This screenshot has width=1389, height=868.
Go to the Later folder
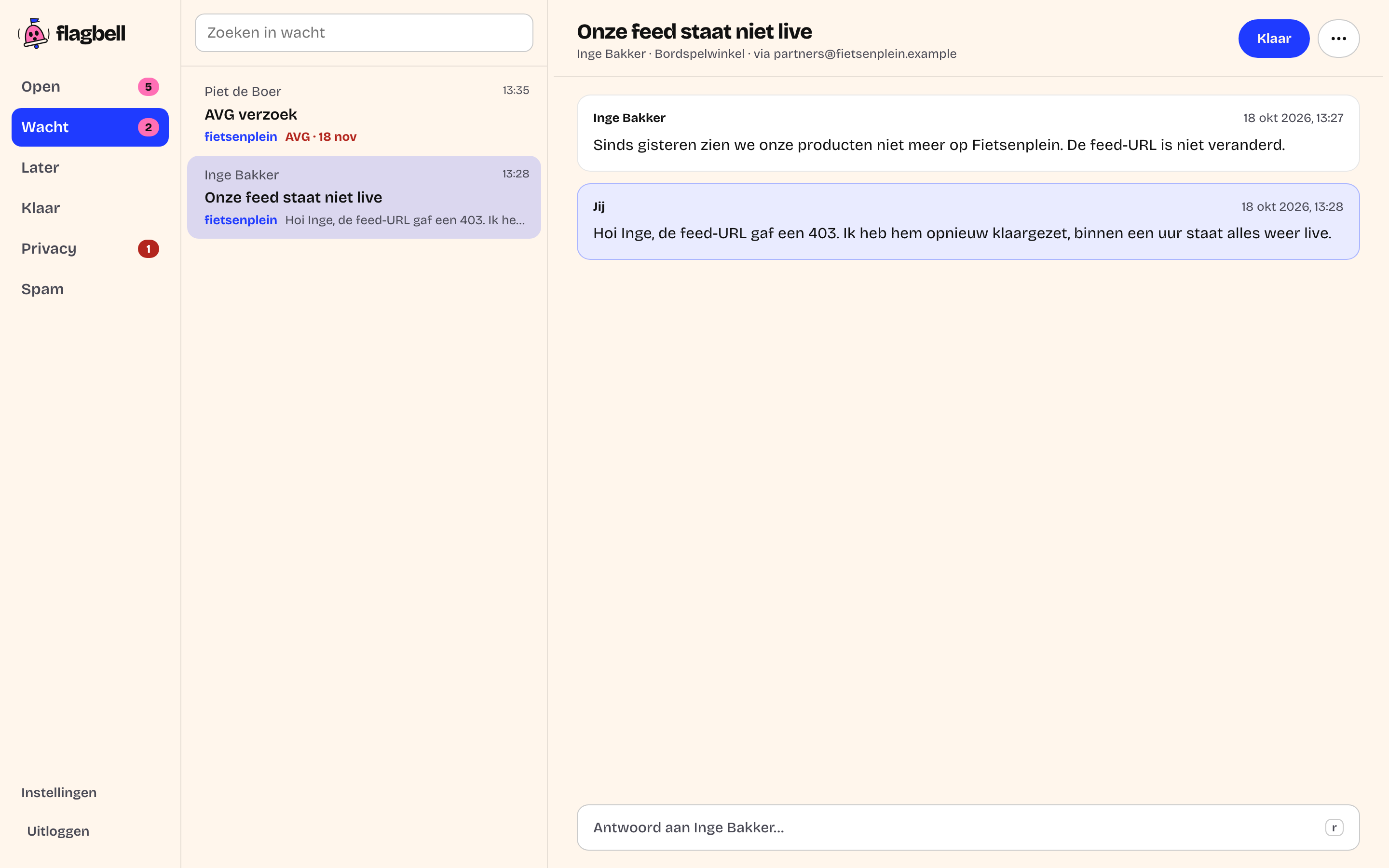90,168
